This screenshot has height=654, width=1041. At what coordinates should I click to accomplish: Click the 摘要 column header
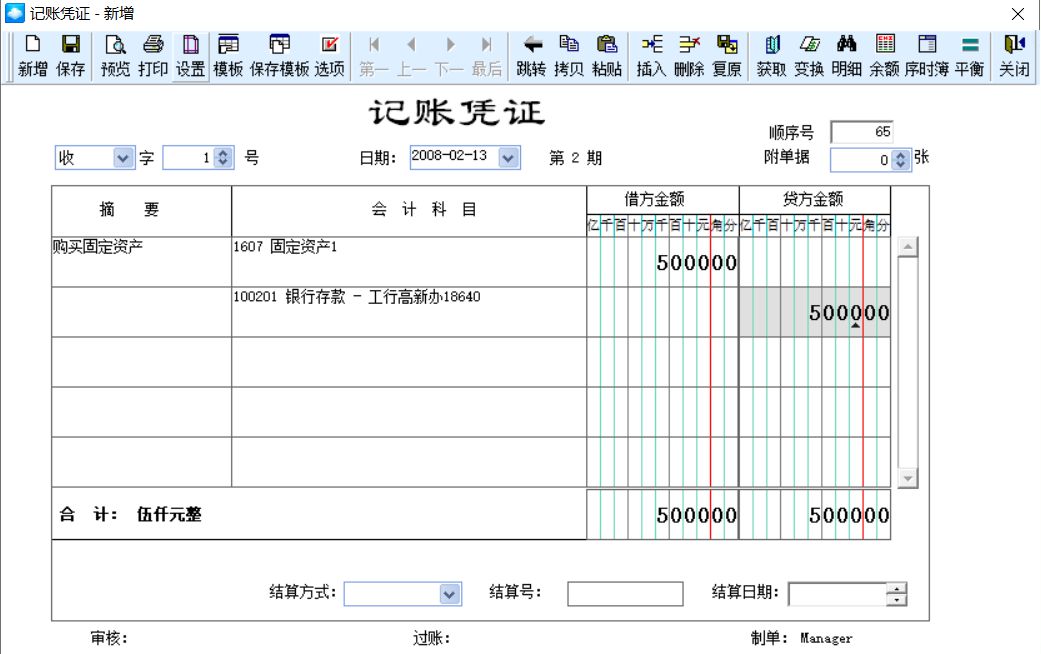141,210
